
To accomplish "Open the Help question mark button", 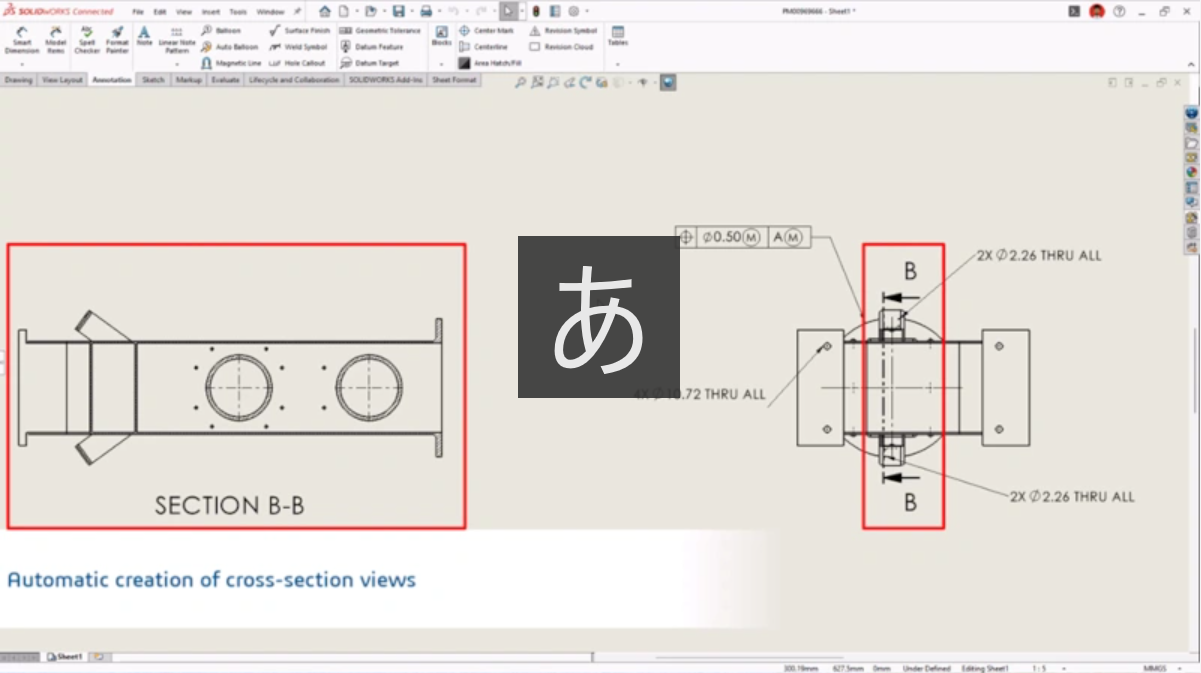I will point(1119,12).
